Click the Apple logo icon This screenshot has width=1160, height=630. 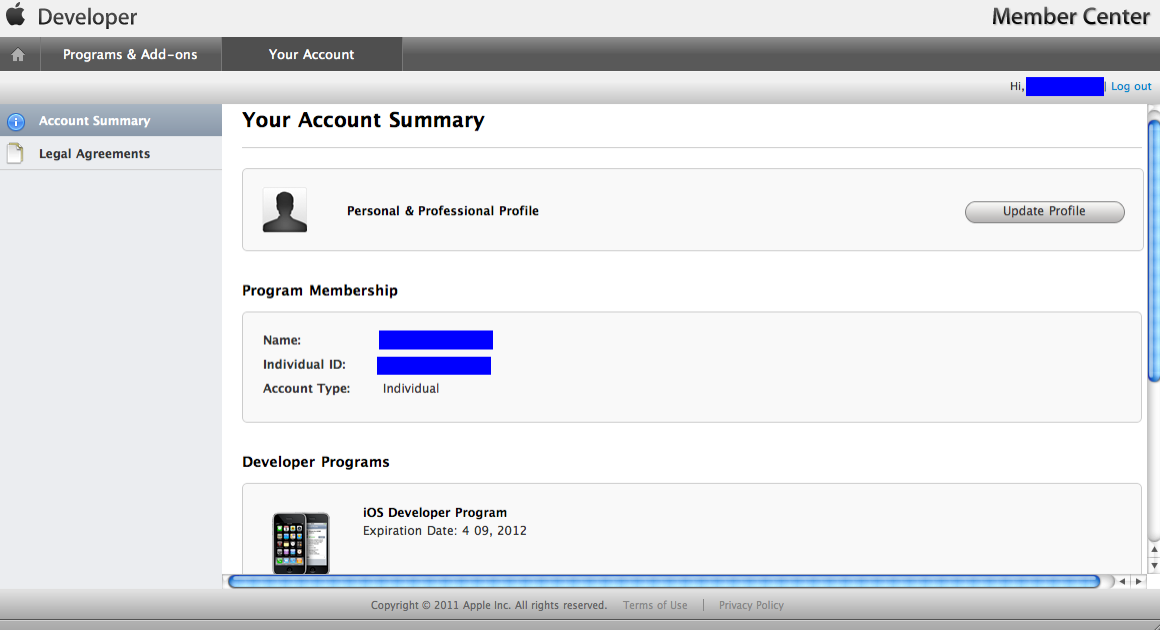point(16,14)
